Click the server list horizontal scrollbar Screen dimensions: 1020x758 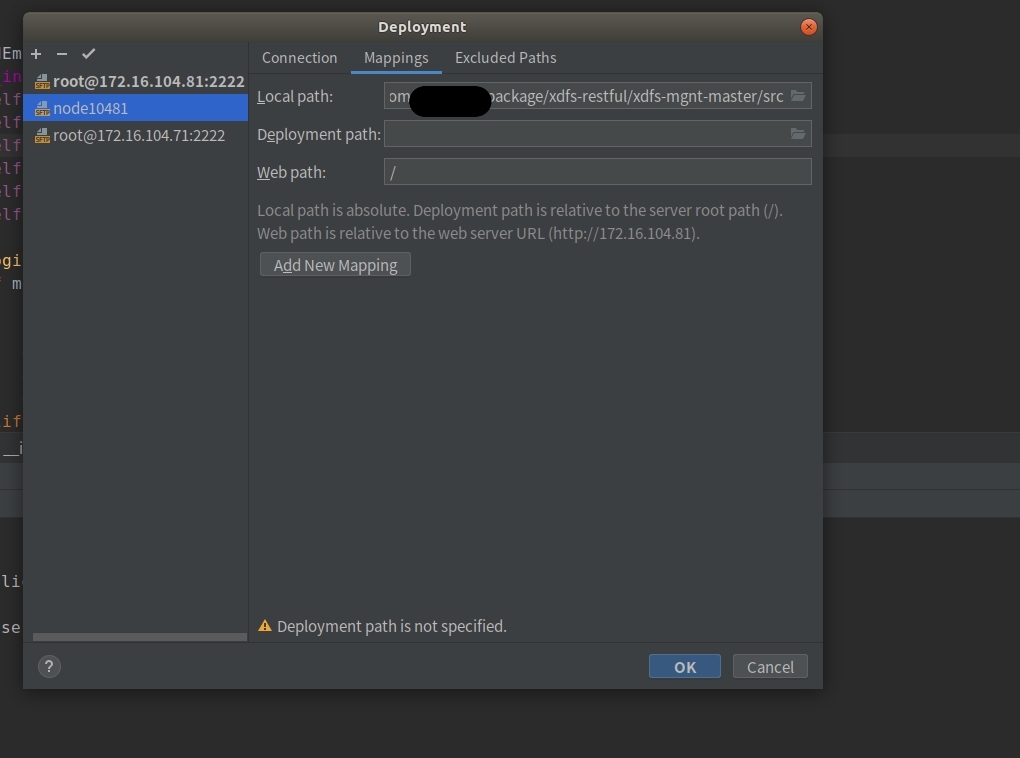click(x=140, y=637)
